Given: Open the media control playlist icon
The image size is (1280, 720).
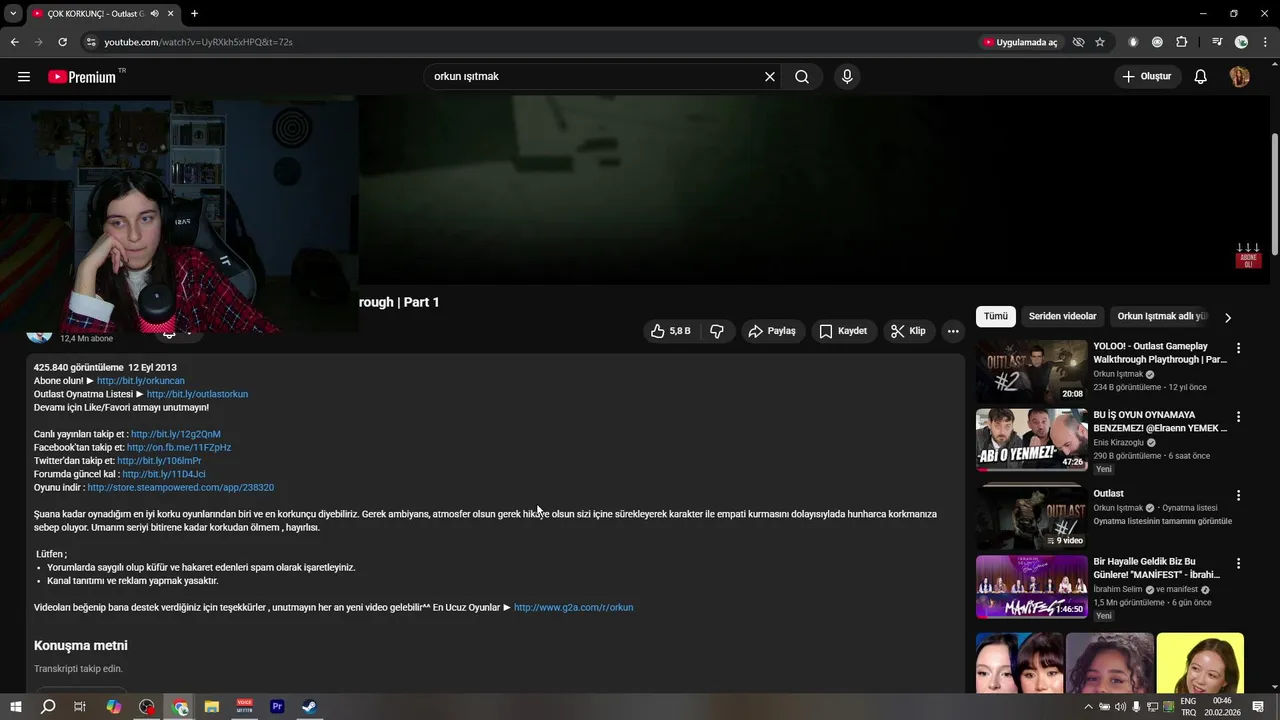Looking at the screenshot, I should (1217, 42).
